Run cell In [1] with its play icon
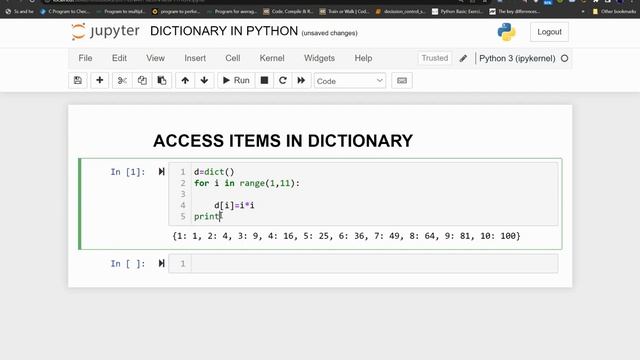This screenshot has width=640, height=360. coord(162,172)
